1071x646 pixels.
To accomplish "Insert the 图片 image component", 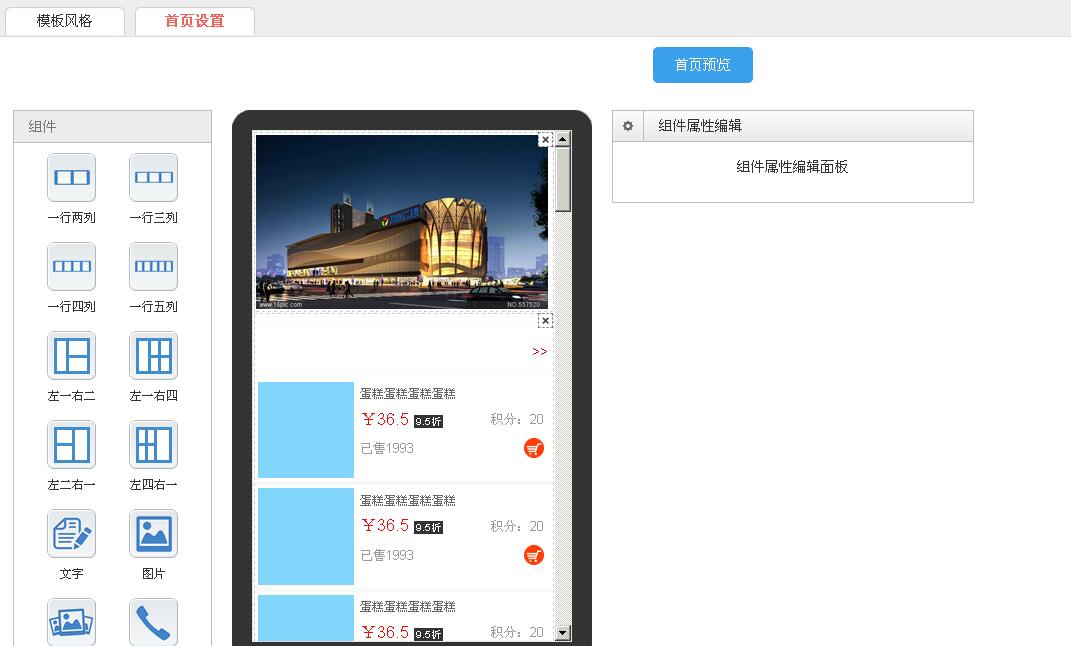I will pyautogui.click(x=153, y=534).
